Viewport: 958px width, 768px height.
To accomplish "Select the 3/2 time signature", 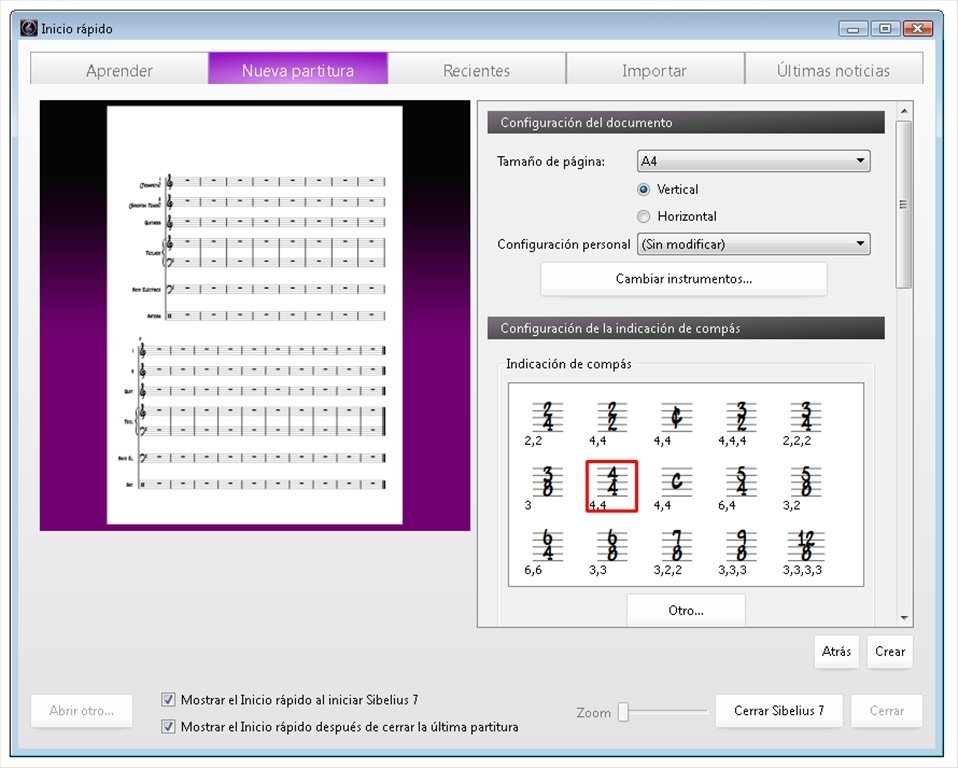I will pyautogui.click(x=741, y=417).
